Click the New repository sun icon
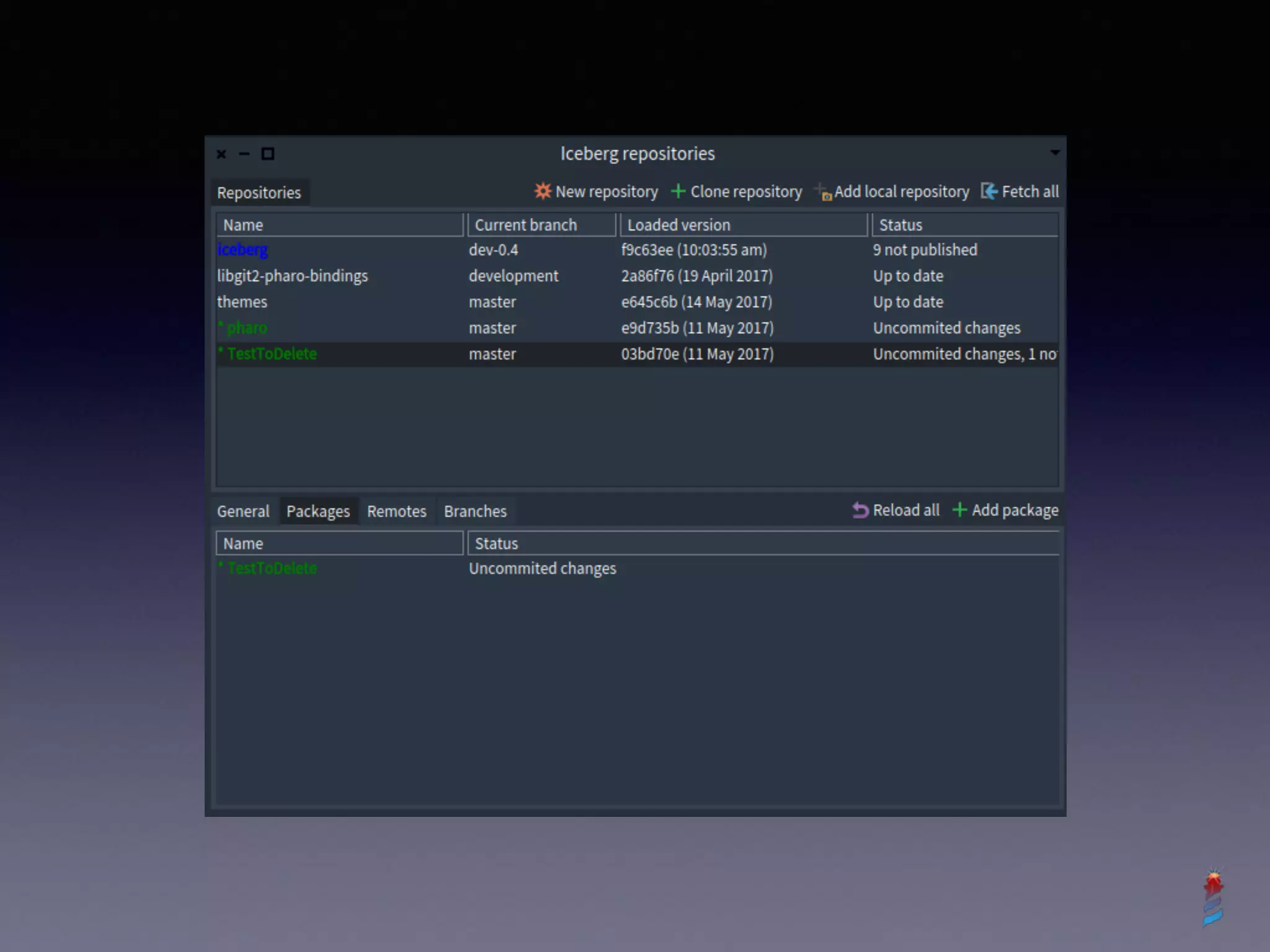1270x952 pixels. (x=543, y=191)
